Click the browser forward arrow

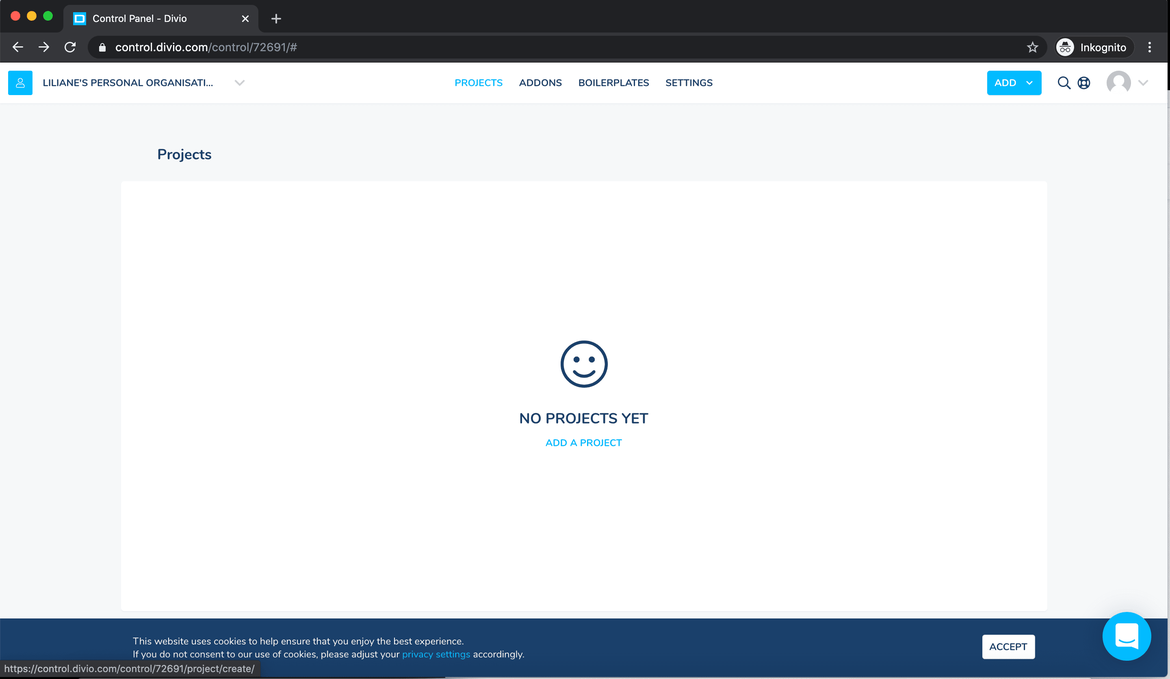coord(44,47)
